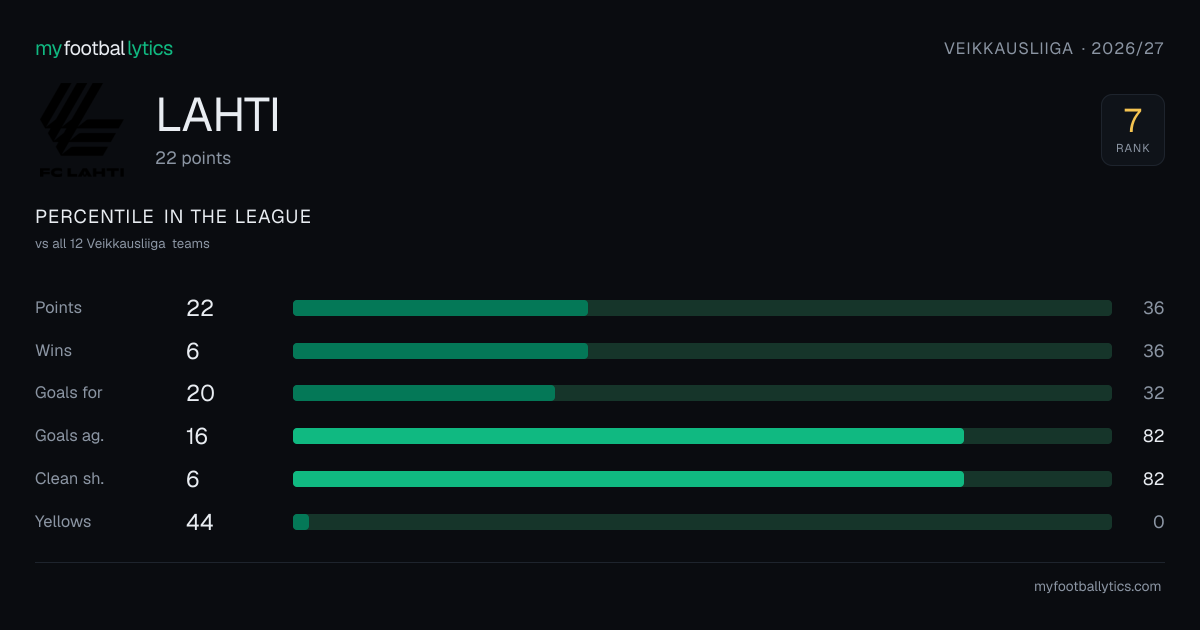Click the Points percentile bar
Image resolution: width=1200 pixels, height=630 pixels.
point(702,308)
